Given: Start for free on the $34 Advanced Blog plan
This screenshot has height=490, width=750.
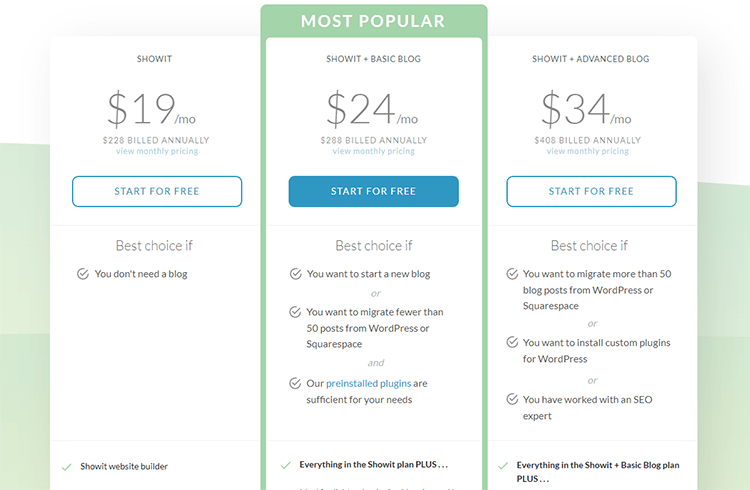Looking at the screenshot, I should [x=591, y=191].
